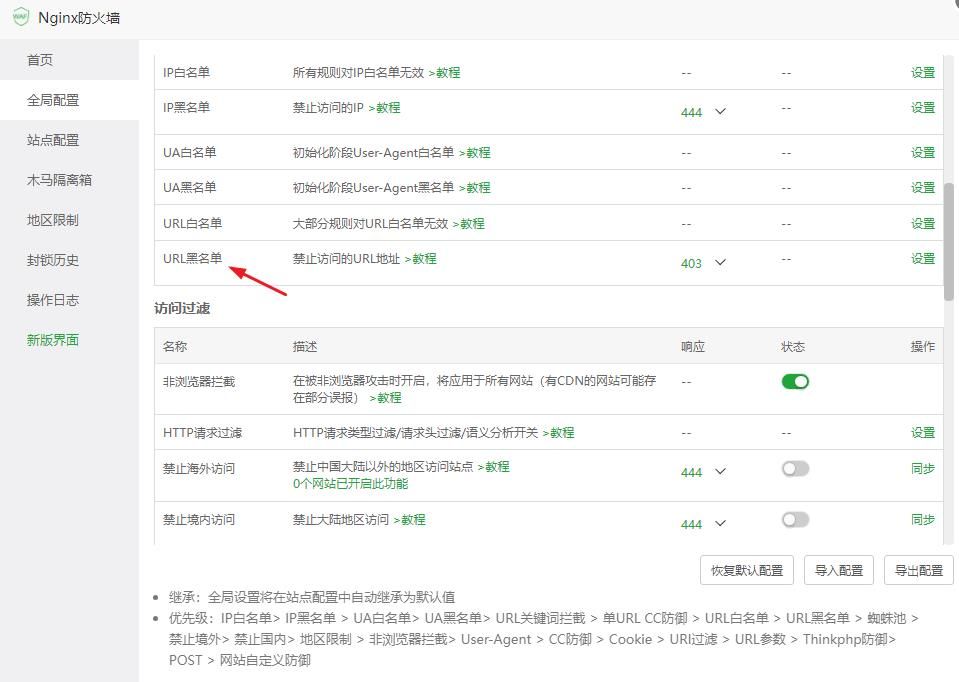Viewport: 959px width, 682px height.
Task: Open 站点配置 from the sidebar
Action: [x=51, y=140]
